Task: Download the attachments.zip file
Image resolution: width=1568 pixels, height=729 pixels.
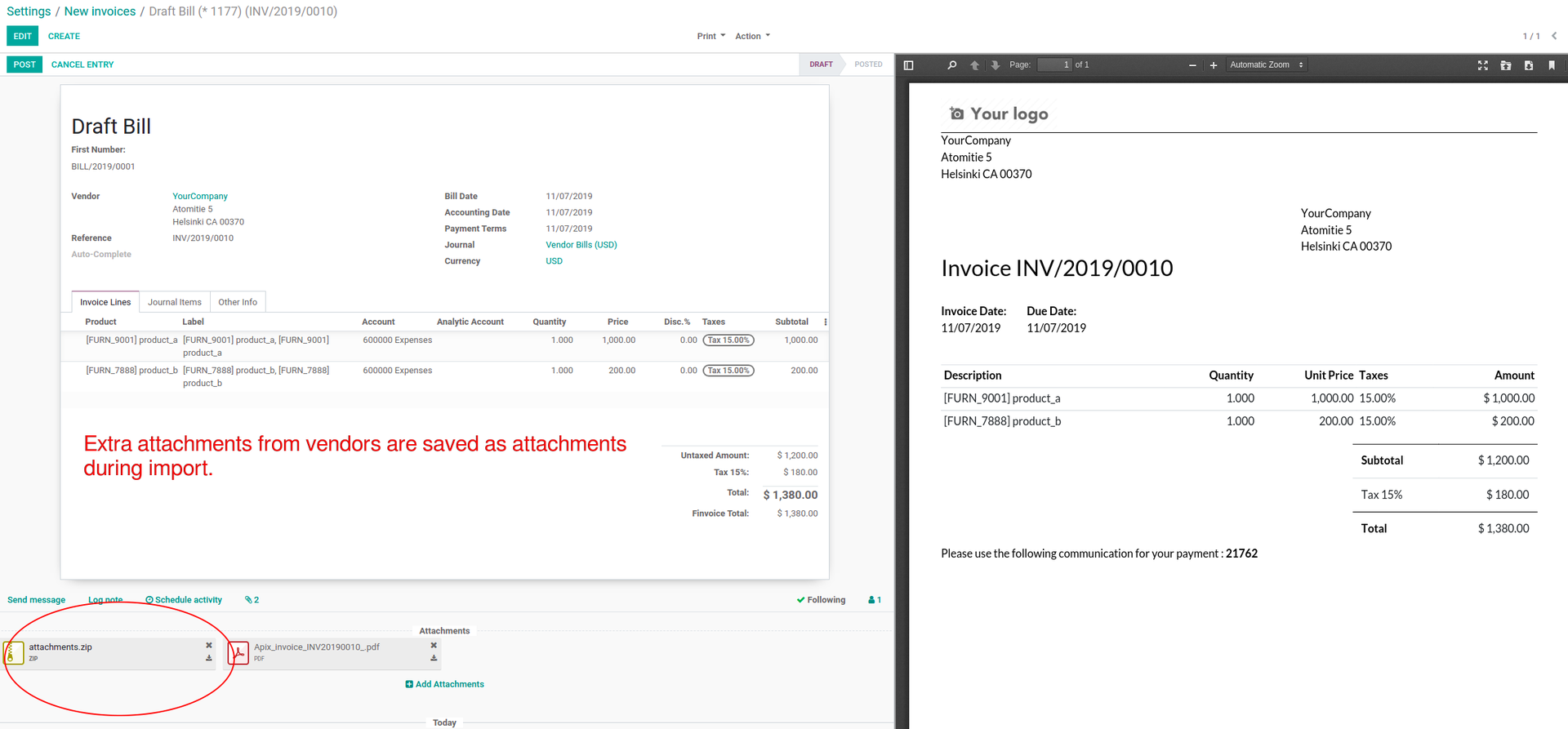Action: [209, 658]
